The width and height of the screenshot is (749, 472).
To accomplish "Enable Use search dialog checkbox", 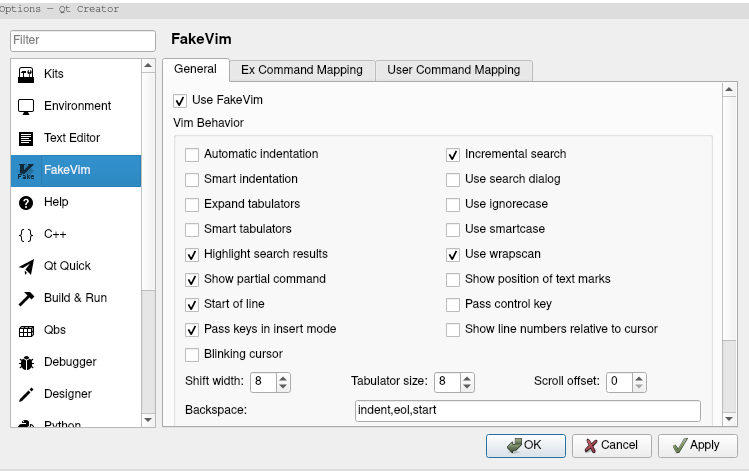I will click(x=453, y=180).
